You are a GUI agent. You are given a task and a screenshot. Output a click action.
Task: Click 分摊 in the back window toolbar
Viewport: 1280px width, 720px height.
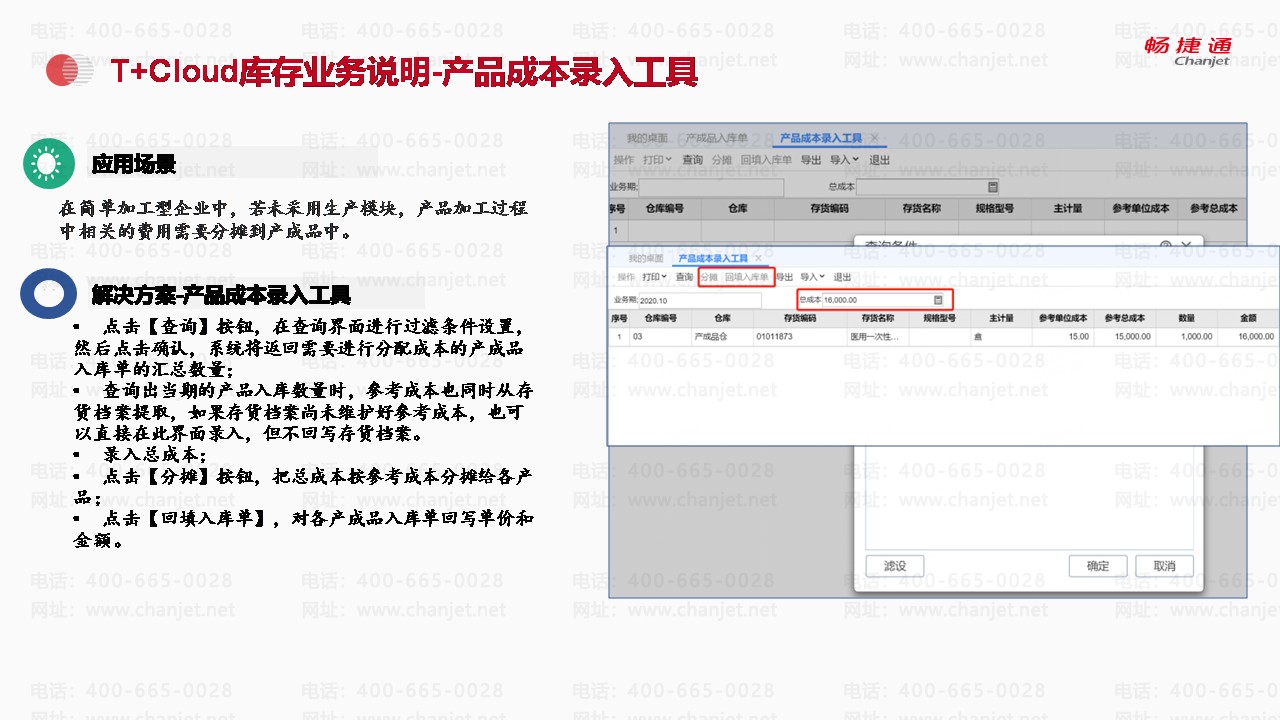click(x=722, y=160)
